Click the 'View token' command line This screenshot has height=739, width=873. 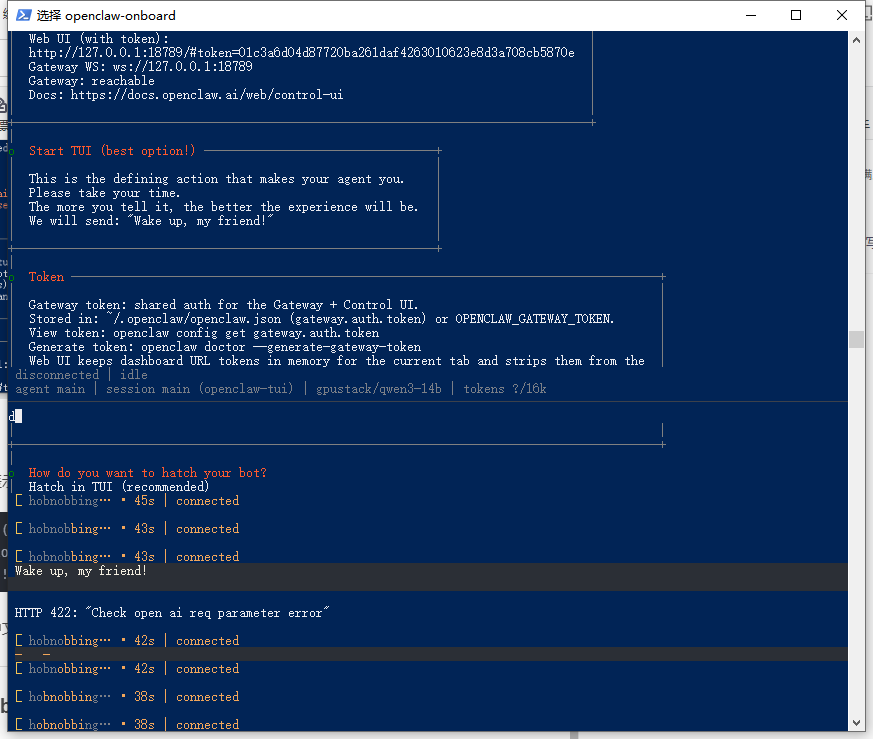[x=204, y=333]
